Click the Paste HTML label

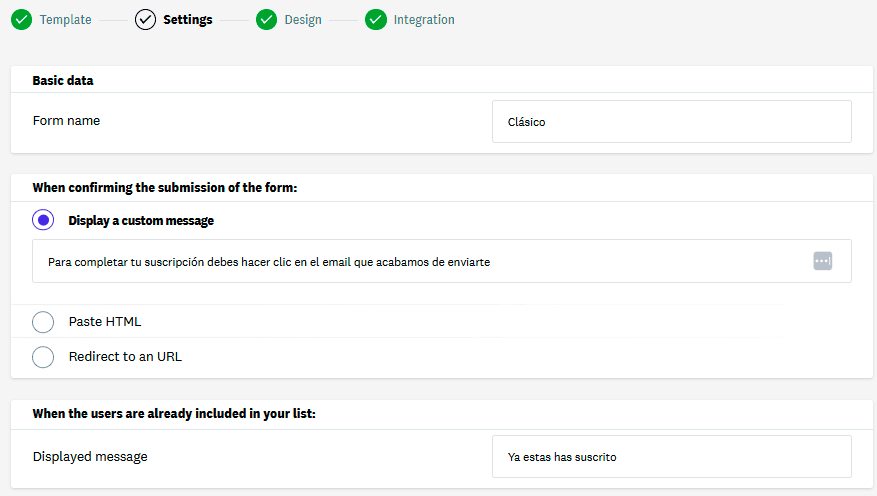(x=105, y=322)
